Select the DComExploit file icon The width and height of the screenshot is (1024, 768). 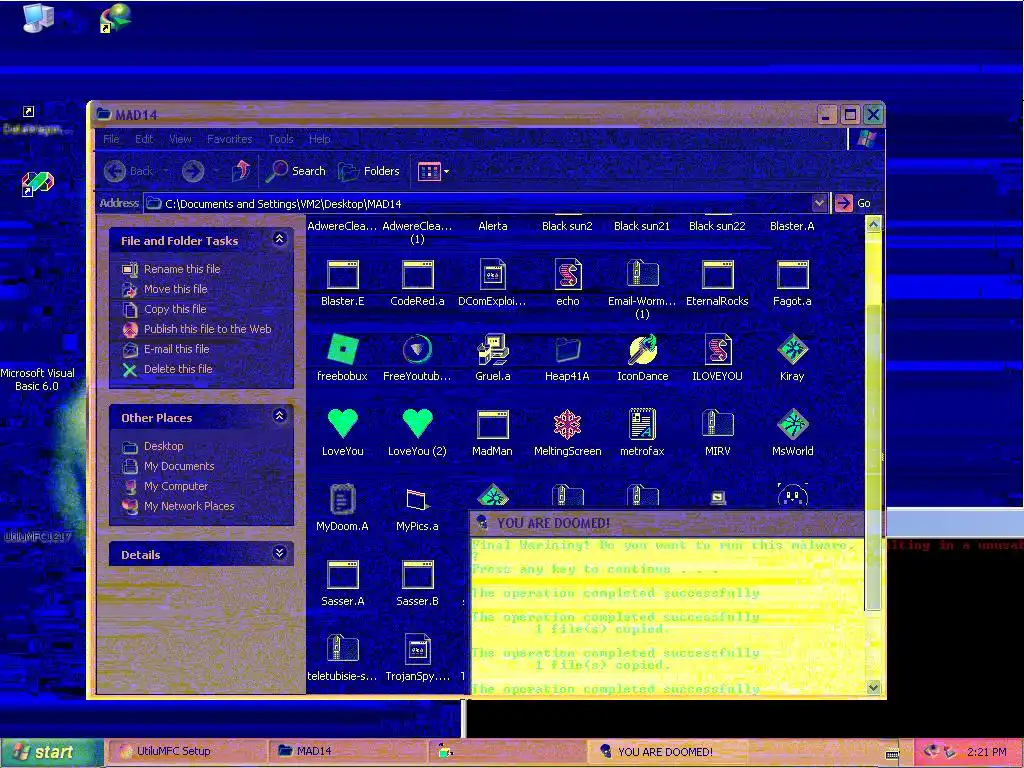pos(492,274)
